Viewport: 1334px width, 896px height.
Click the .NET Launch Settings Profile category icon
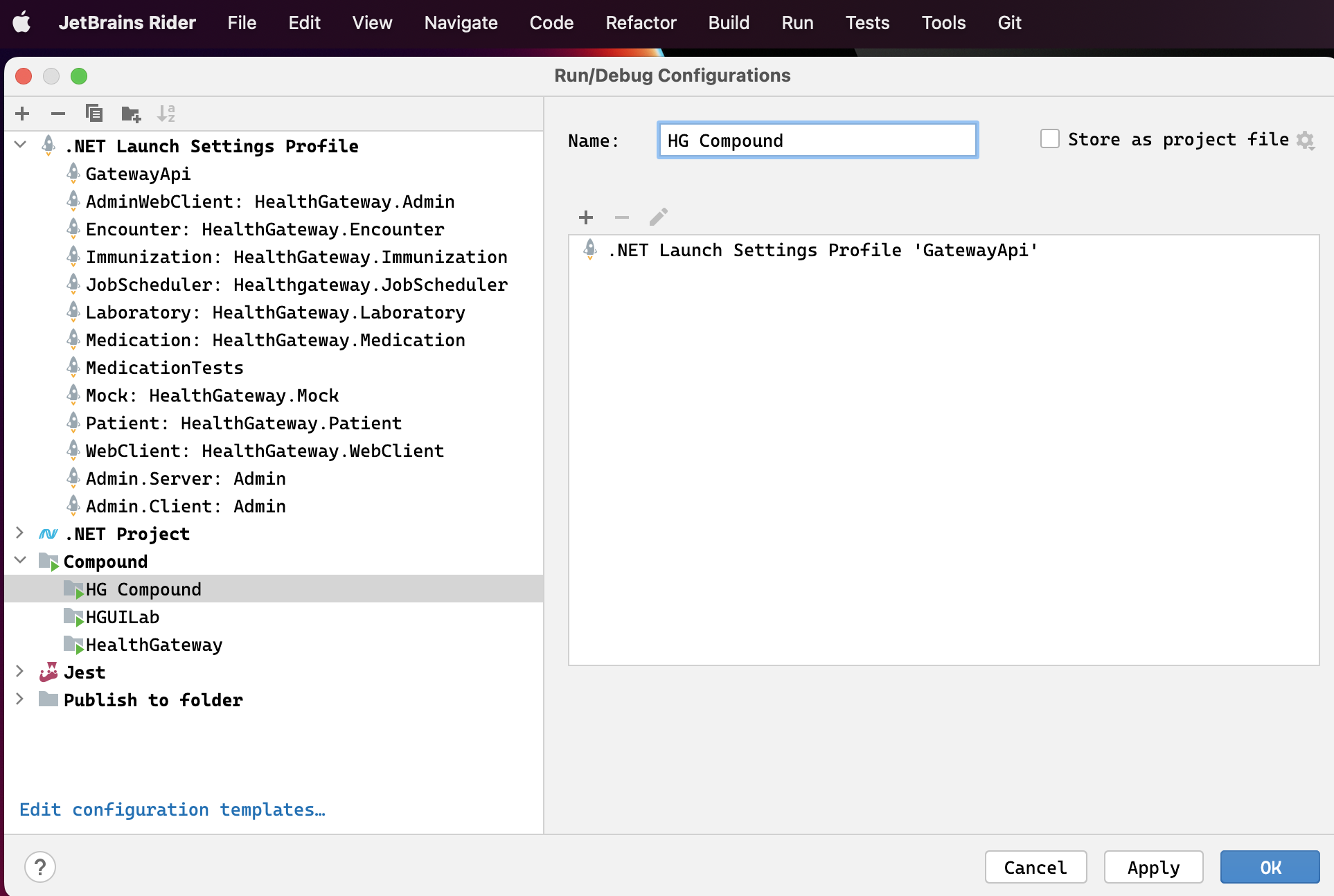(48, 145)
